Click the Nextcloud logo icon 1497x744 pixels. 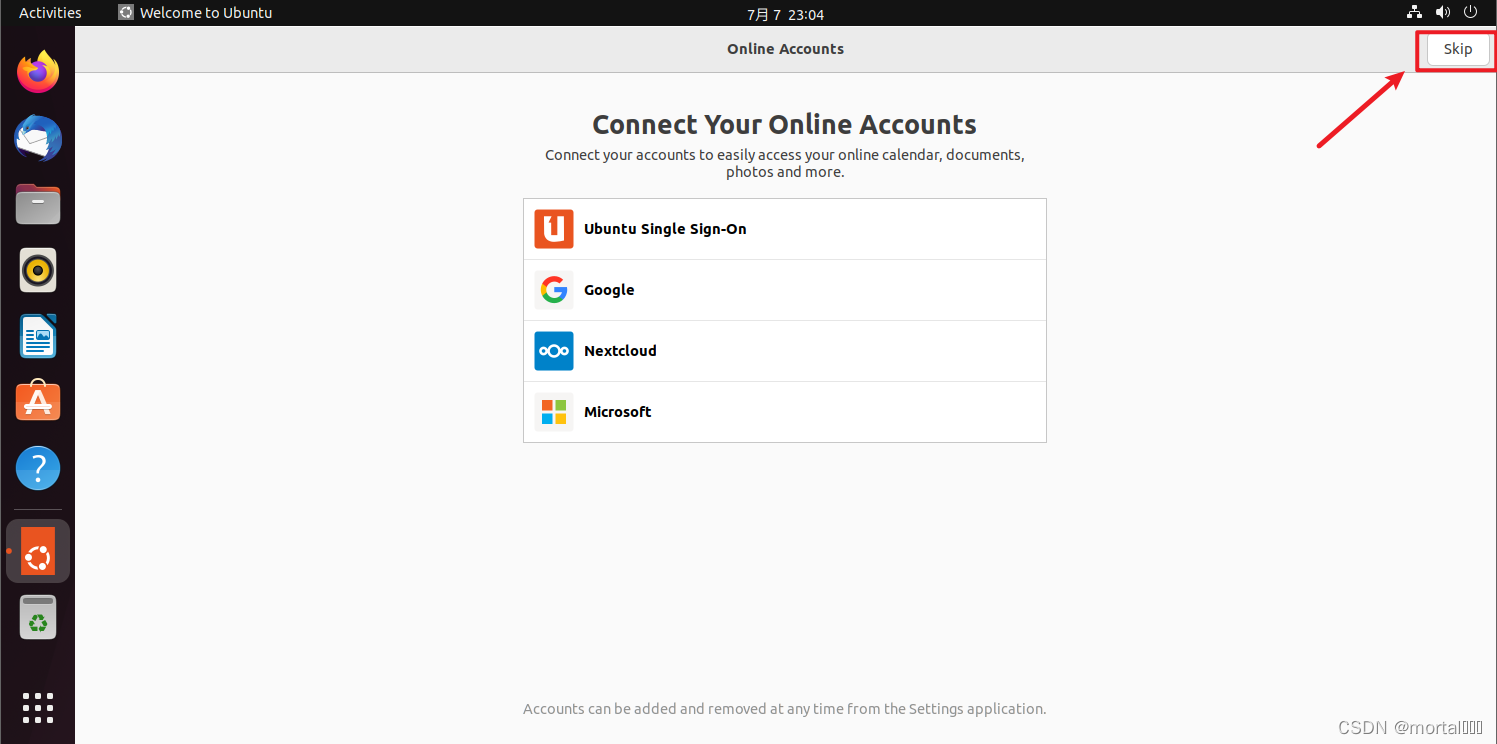(554, 351)
